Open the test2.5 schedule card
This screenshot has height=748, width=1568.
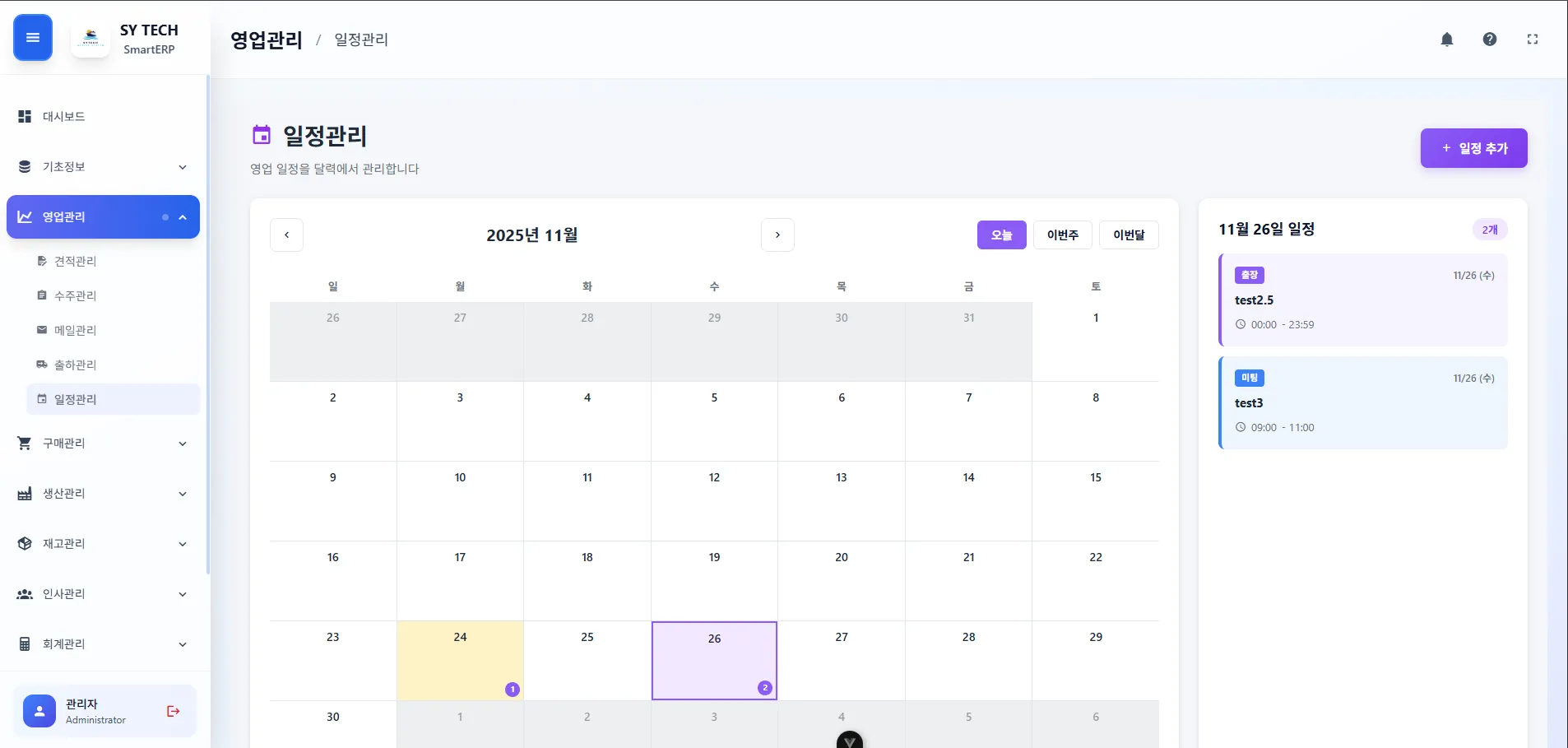point(1363,300)
